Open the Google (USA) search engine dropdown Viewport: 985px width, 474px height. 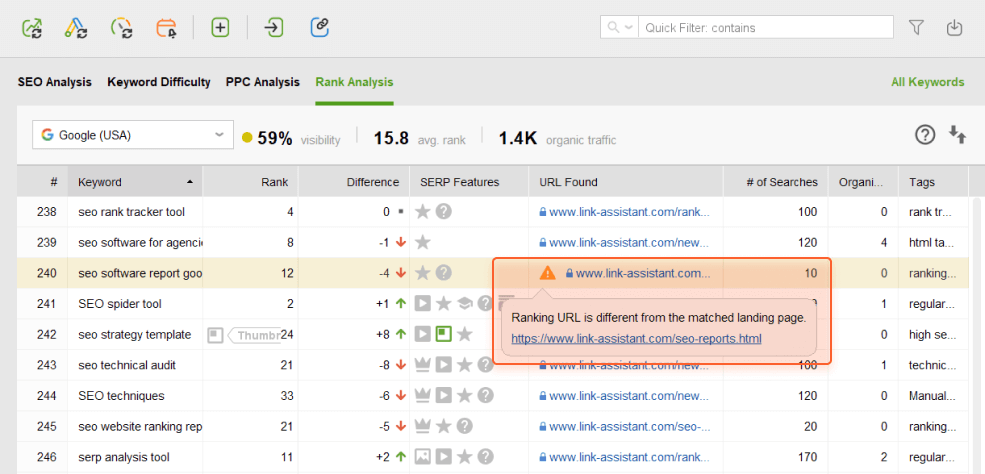[x=133, y=135]
